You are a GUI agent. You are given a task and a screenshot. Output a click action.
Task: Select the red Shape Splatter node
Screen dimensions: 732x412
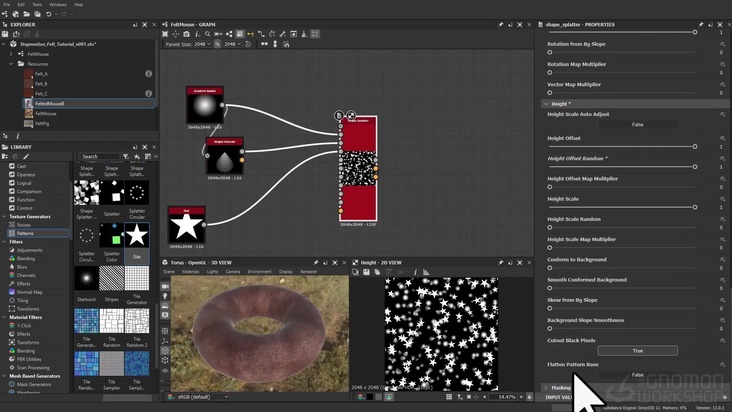(358, 168)
